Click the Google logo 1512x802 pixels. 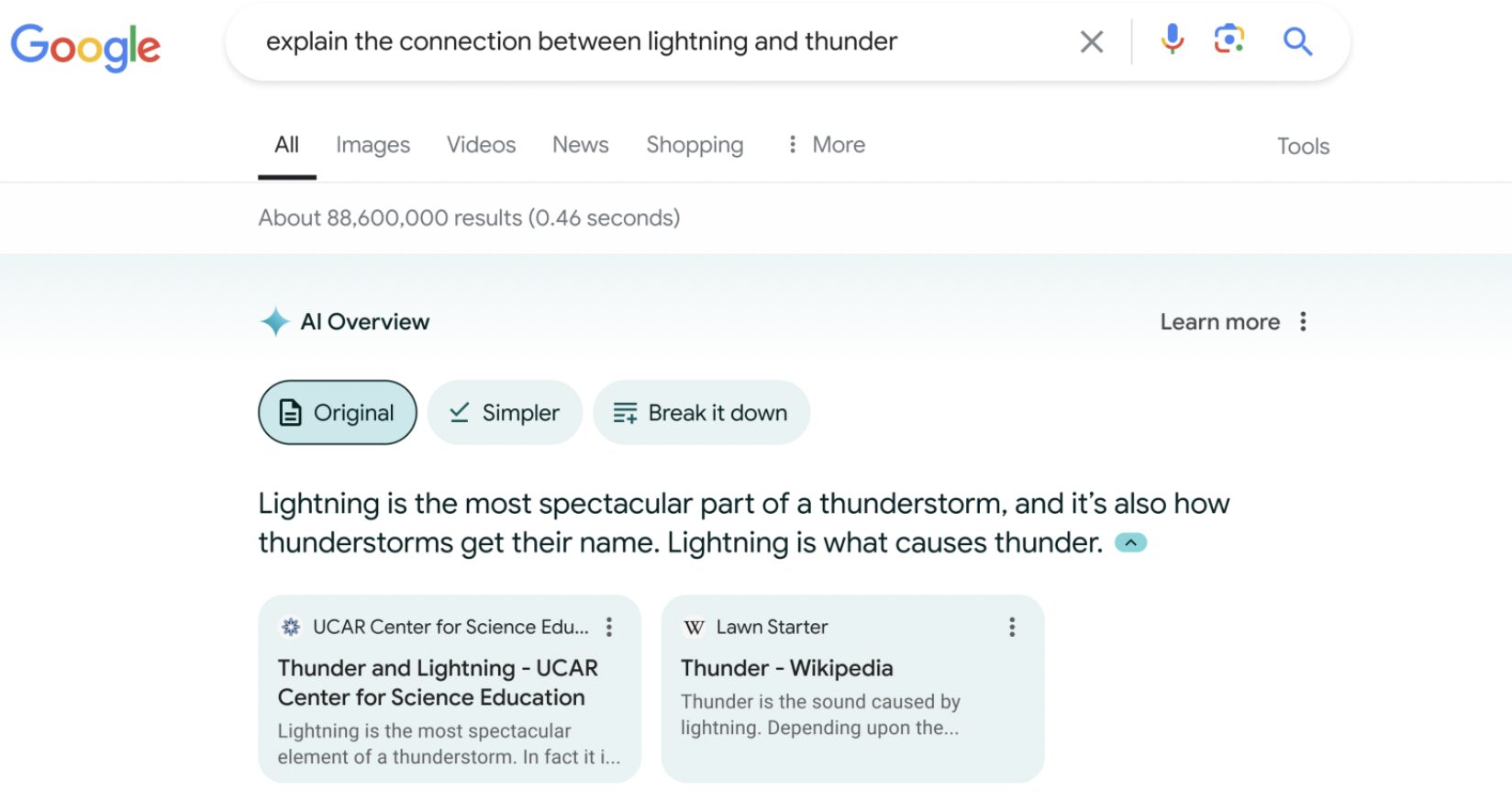click(x=85, y=46)
